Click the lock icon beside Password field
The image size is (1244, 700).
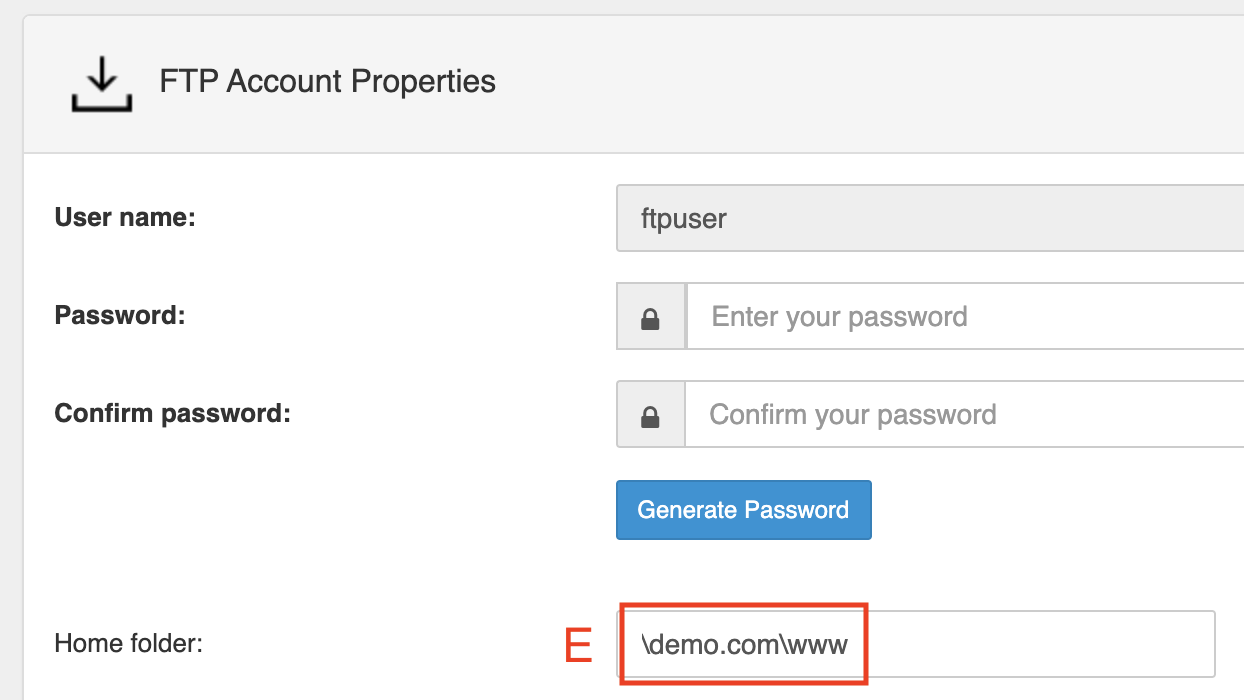(651, 317)
